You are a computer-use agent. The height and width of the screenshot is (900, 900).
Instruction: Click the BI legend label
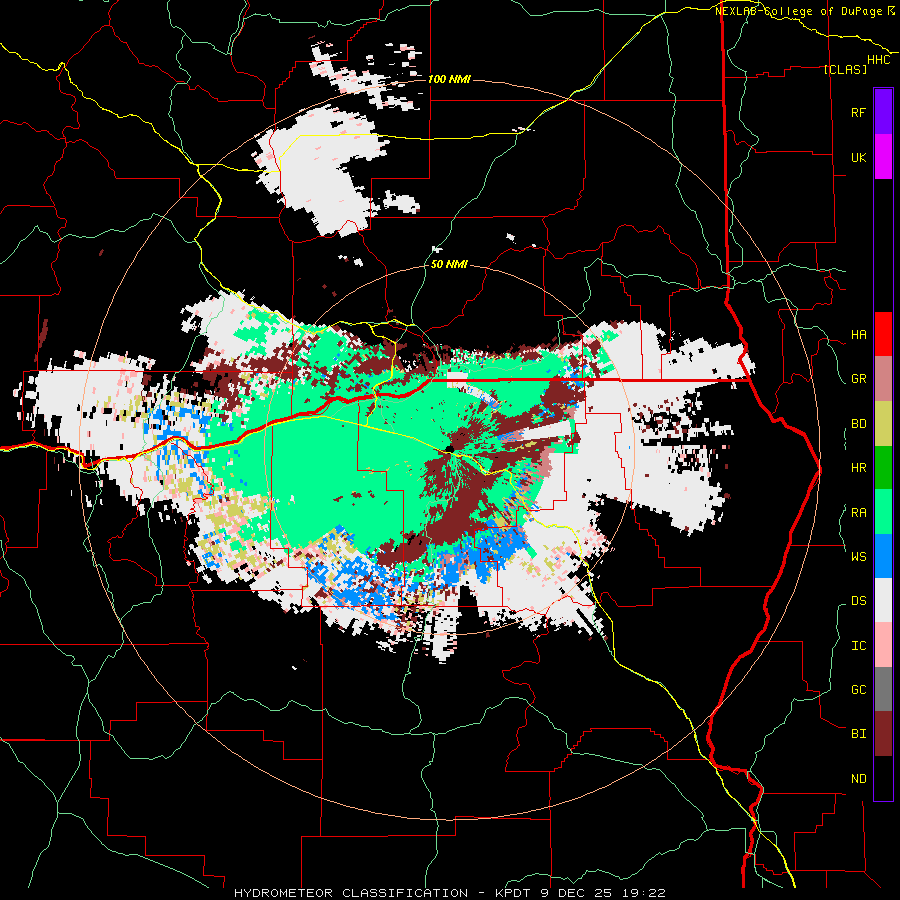(858, 734)
